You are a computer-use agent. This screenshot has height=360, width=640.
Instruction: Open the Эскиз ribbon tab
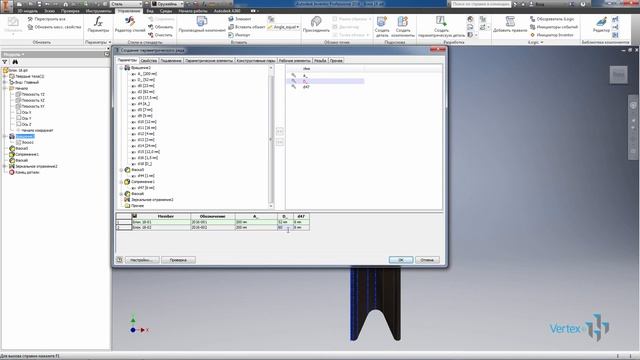(x=49, y=11)
